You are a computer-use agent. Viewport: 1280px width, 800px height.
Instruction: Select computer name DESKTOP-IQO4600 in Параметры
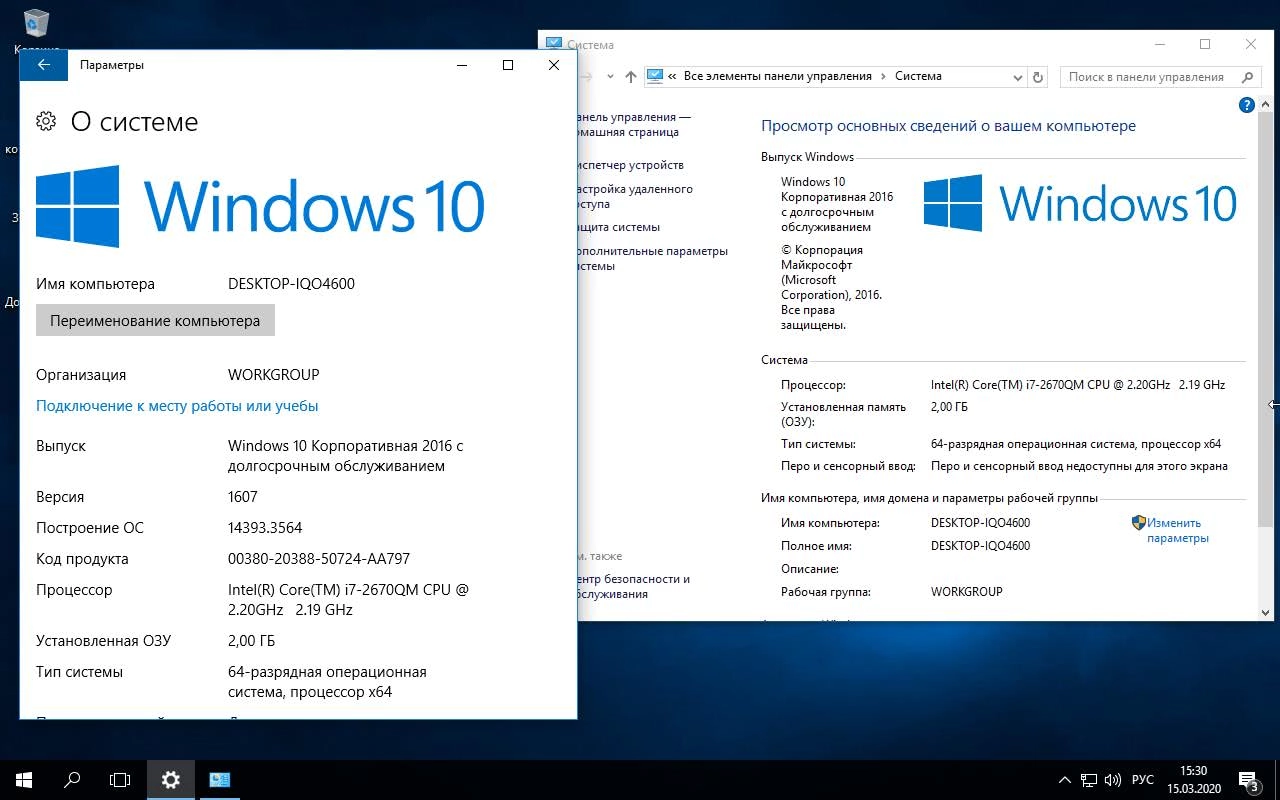pos(291,284)
